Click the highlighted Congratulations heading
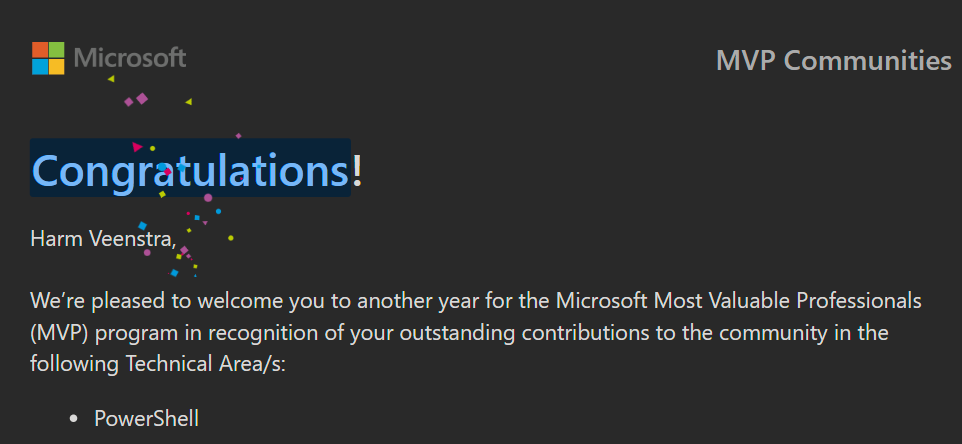The width and height of the screenshot is (962, 444). [190, 169]
